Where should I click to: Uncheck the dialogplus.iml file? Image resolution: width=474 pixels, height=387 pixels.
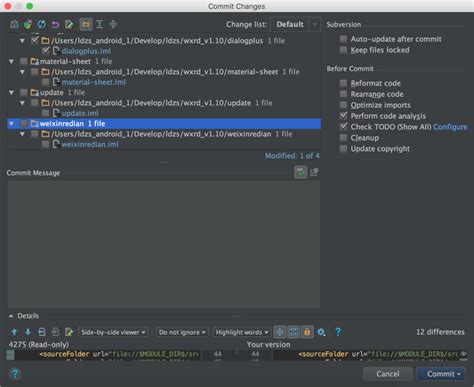pyautogui.click(x=46, y=51)
